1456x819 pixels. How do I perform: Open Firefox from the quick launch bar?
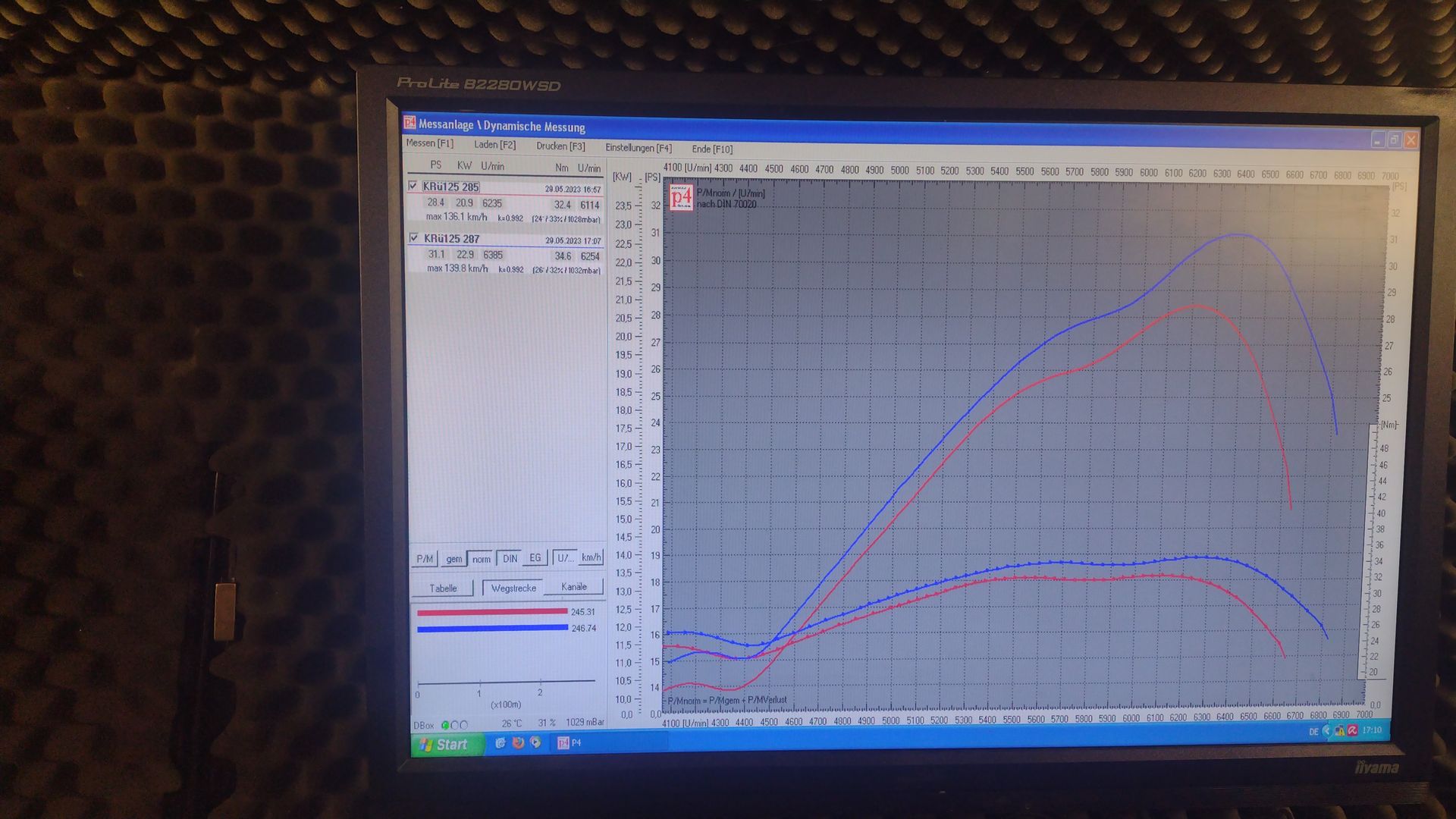click(x=518, y=743)
